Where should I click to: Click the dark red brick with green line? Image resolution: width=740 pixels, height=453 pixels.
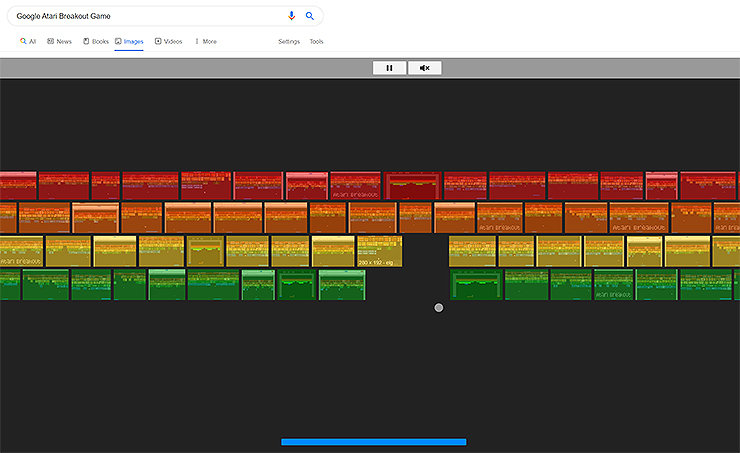412,185
